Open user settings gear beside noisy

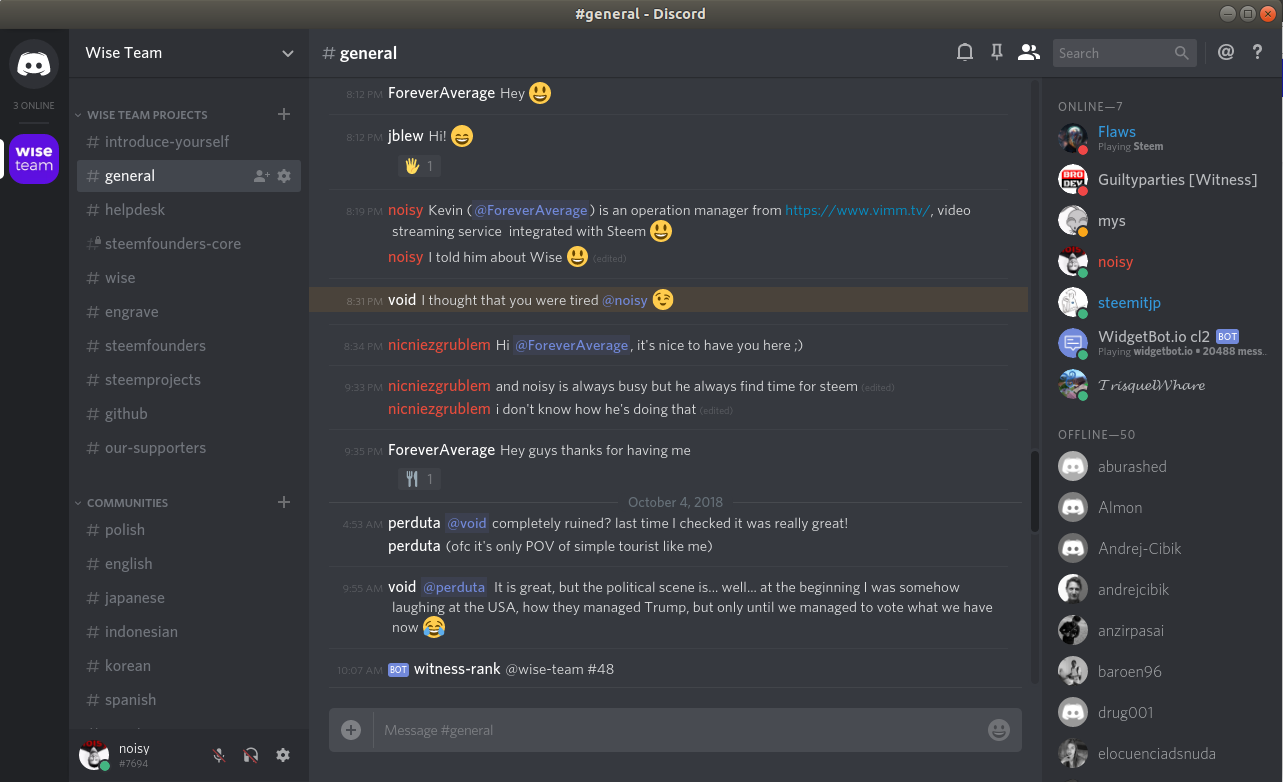283,755
